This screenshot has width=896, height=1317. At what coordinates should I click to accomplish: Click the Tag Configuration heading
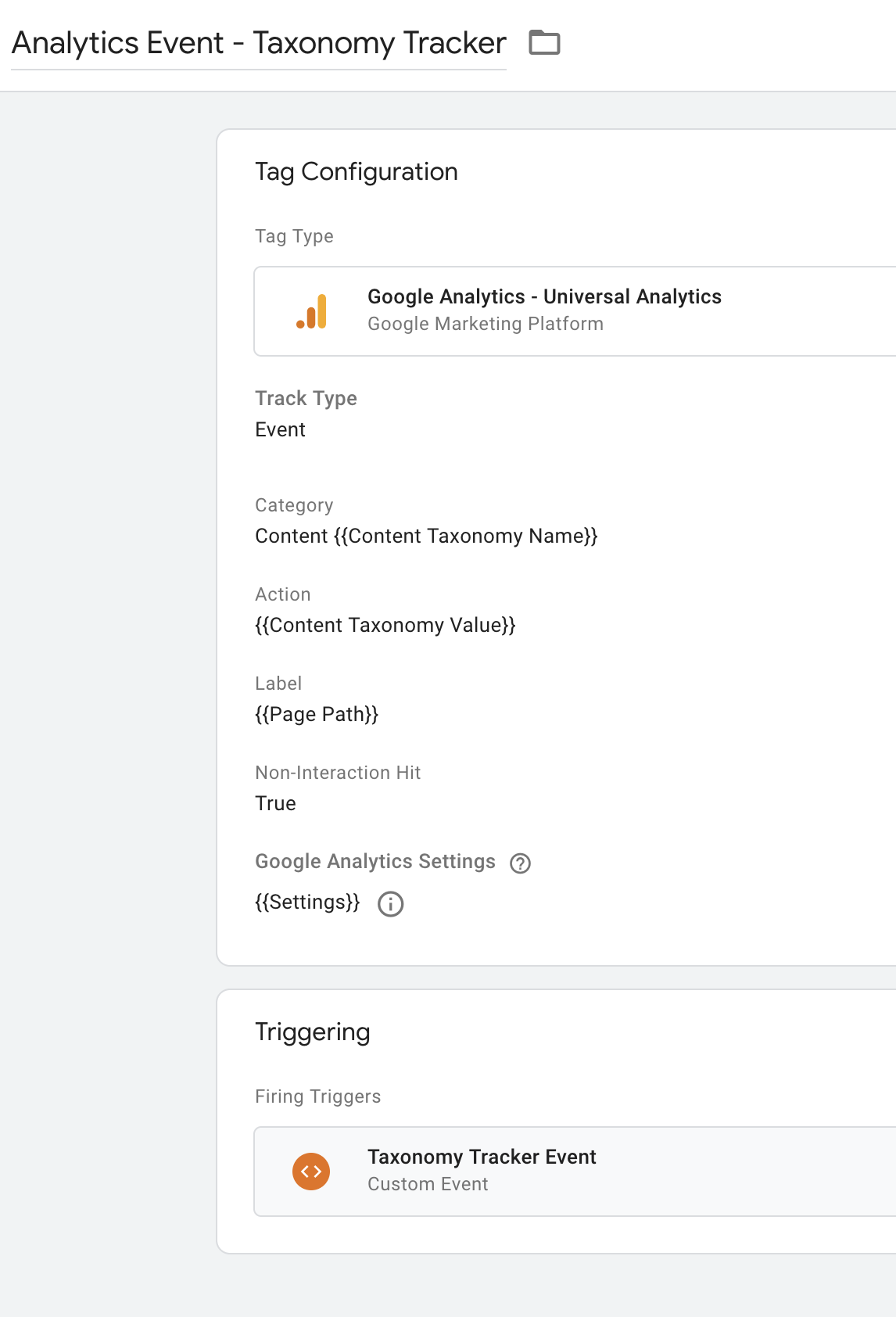(x=357, y=172)
